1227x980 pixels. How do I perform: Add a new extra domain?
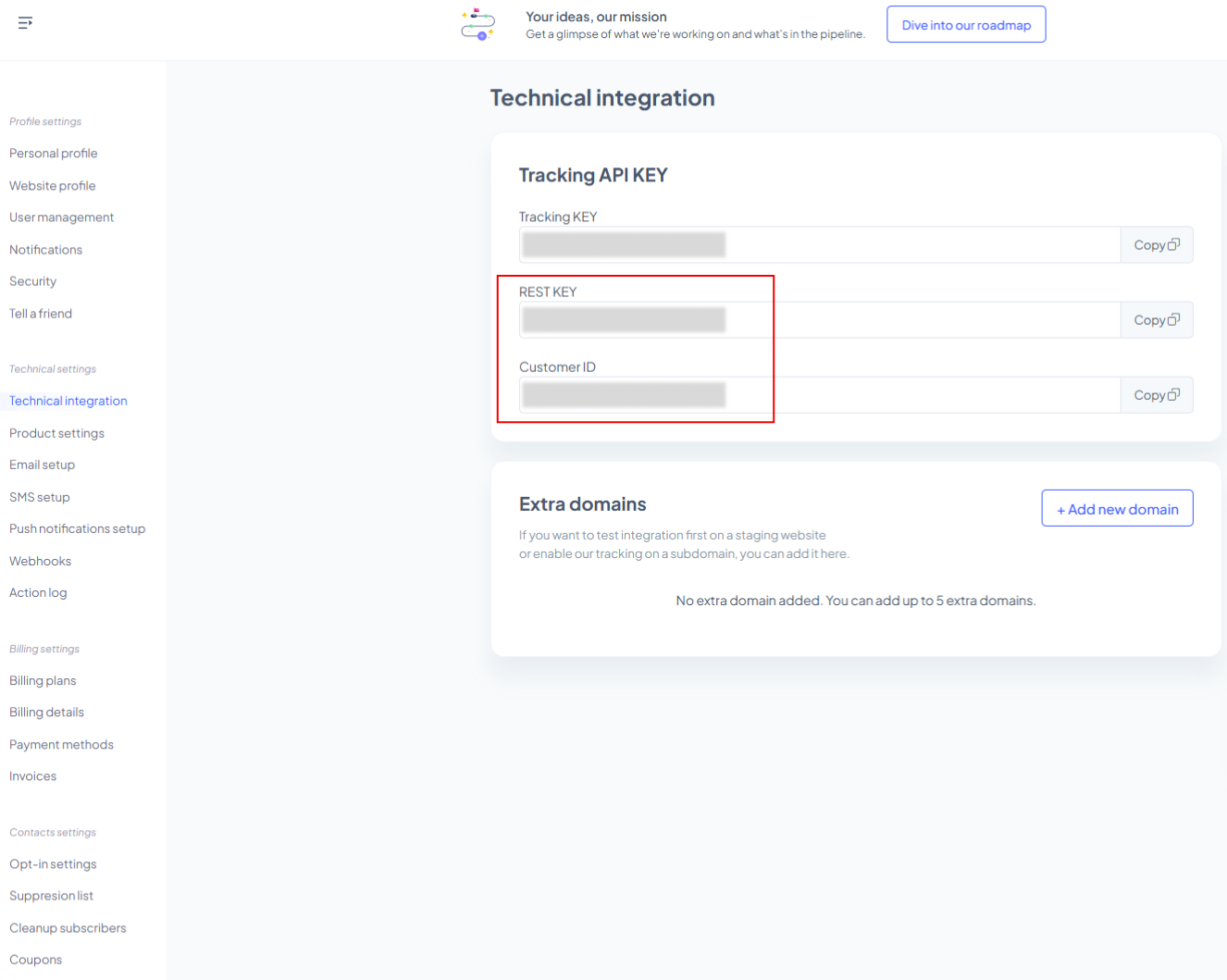point(1117,509)
